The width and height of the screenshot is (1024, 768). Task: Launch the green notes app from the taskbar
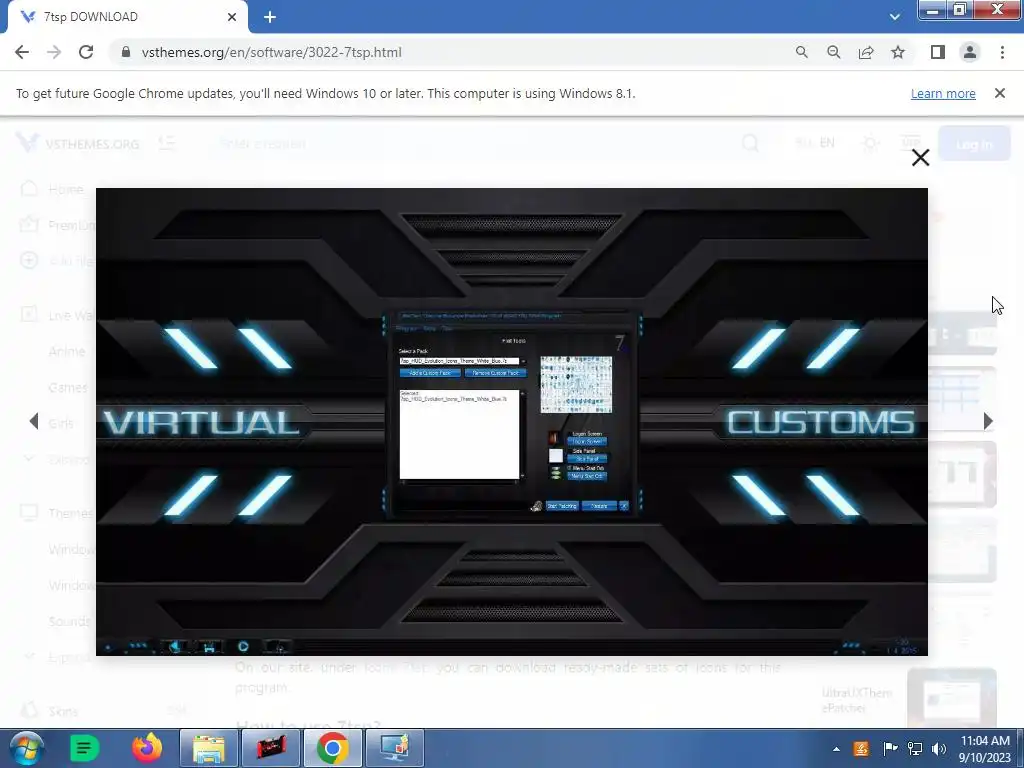pos(84,748)
